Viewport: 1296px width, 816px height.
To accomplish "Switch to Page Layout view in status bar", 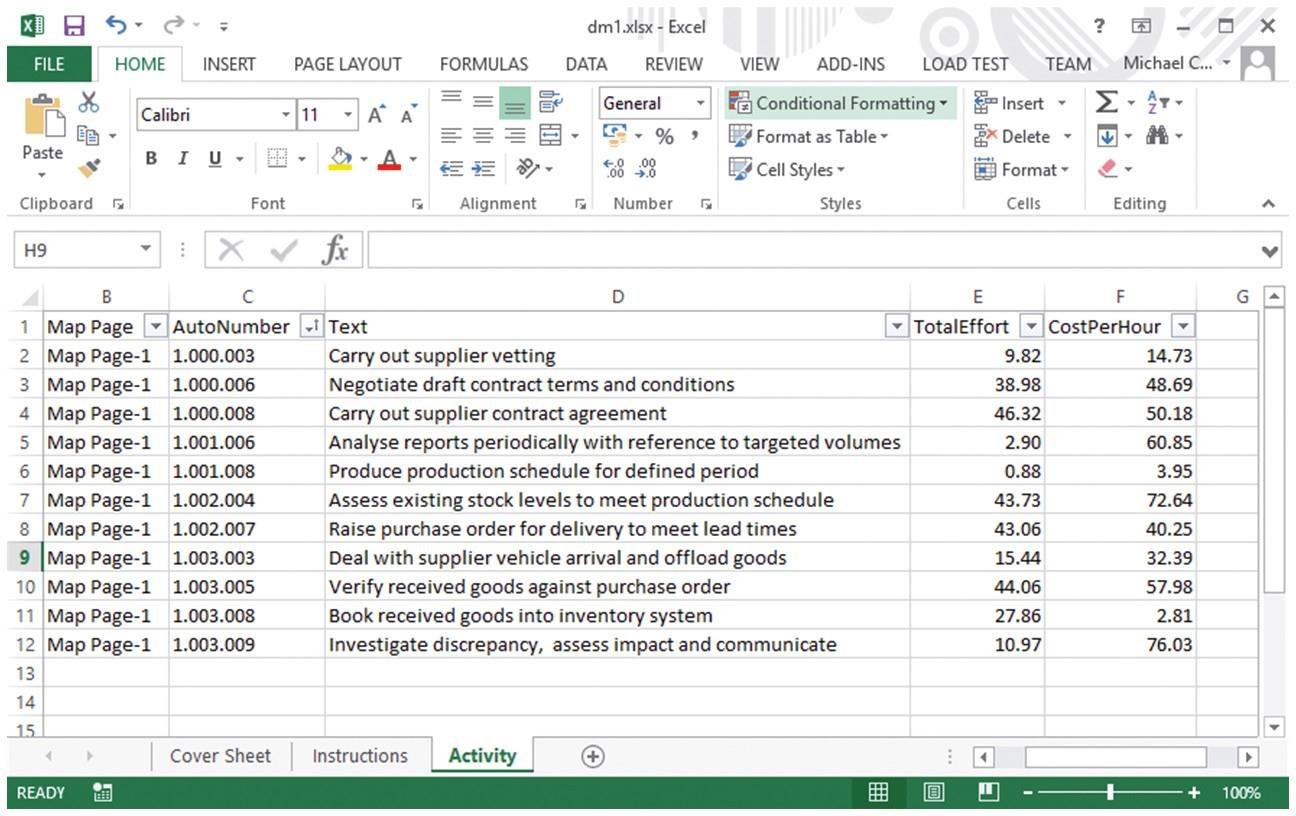I will click(934, 793).
